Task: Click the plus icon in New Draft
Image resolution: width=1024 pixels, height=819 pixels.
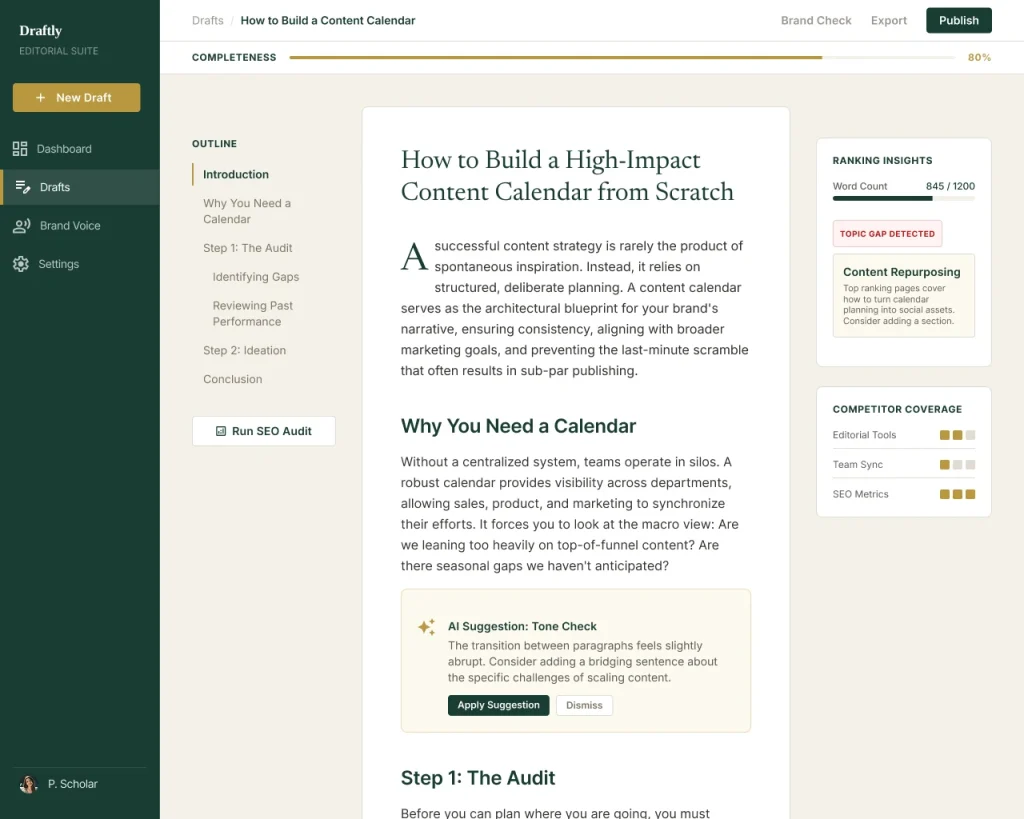Action: coord(40,97)
